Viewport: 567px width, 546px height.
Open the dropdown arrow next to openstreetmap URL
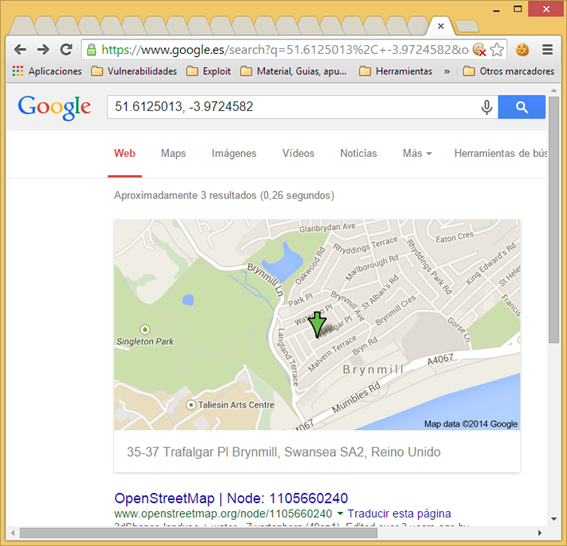click(340, 513)
